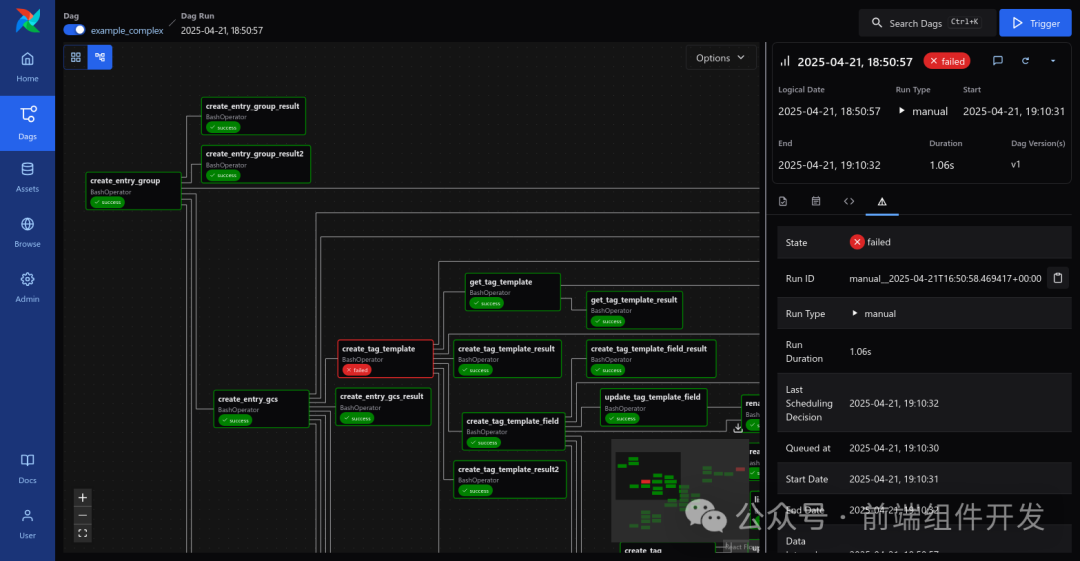Click the graph minimap overview
Image resolution: width=1080 pixels, height=561 pixels.
[681, 491]
